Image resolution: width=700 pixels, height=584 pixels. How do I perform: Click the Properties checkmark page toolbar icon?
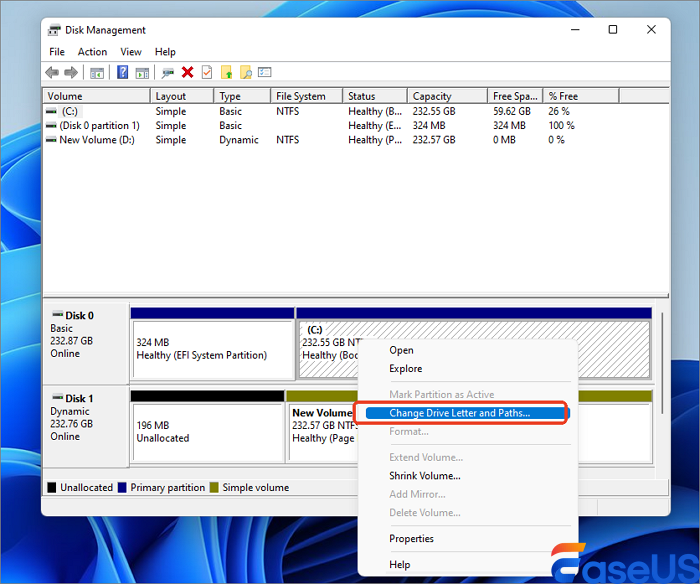(207, 73)
